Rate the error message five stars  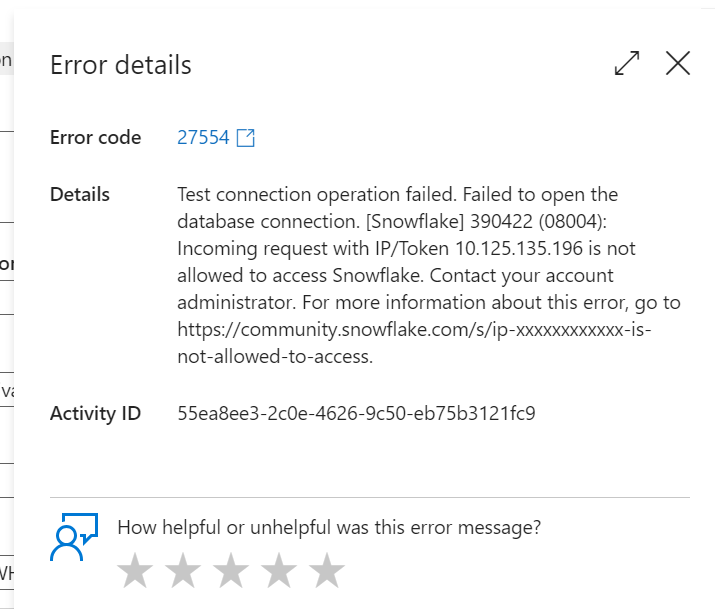click(326, 570)
